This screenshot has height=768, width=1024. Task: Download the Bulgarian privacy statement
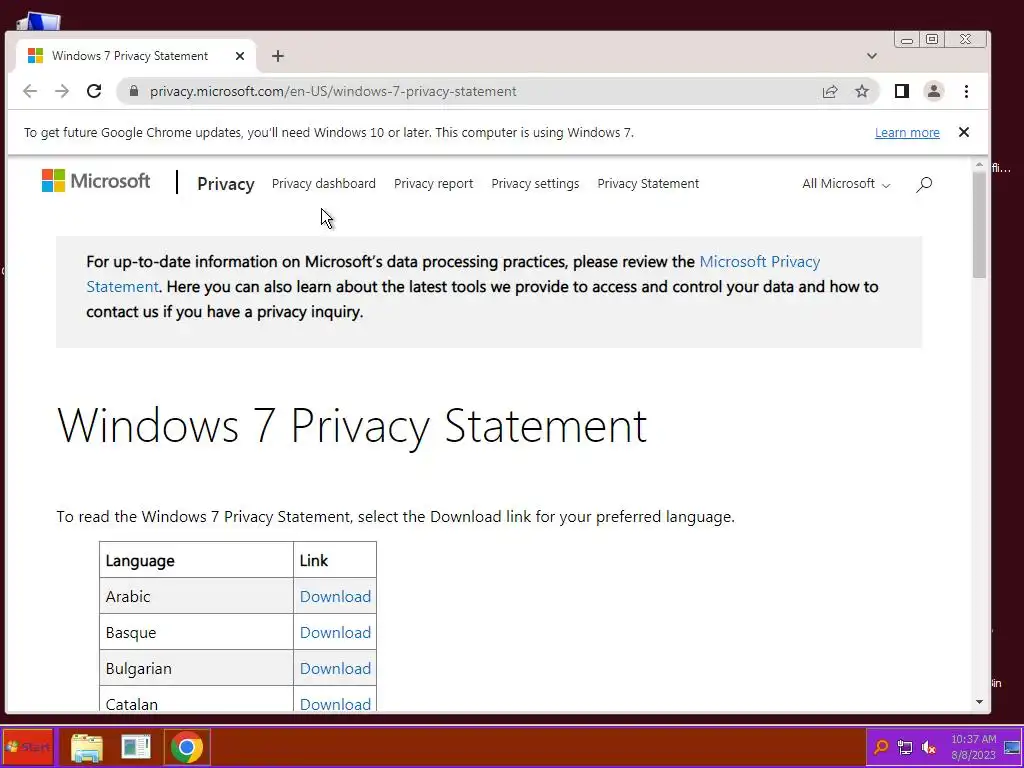click(335, 668)
